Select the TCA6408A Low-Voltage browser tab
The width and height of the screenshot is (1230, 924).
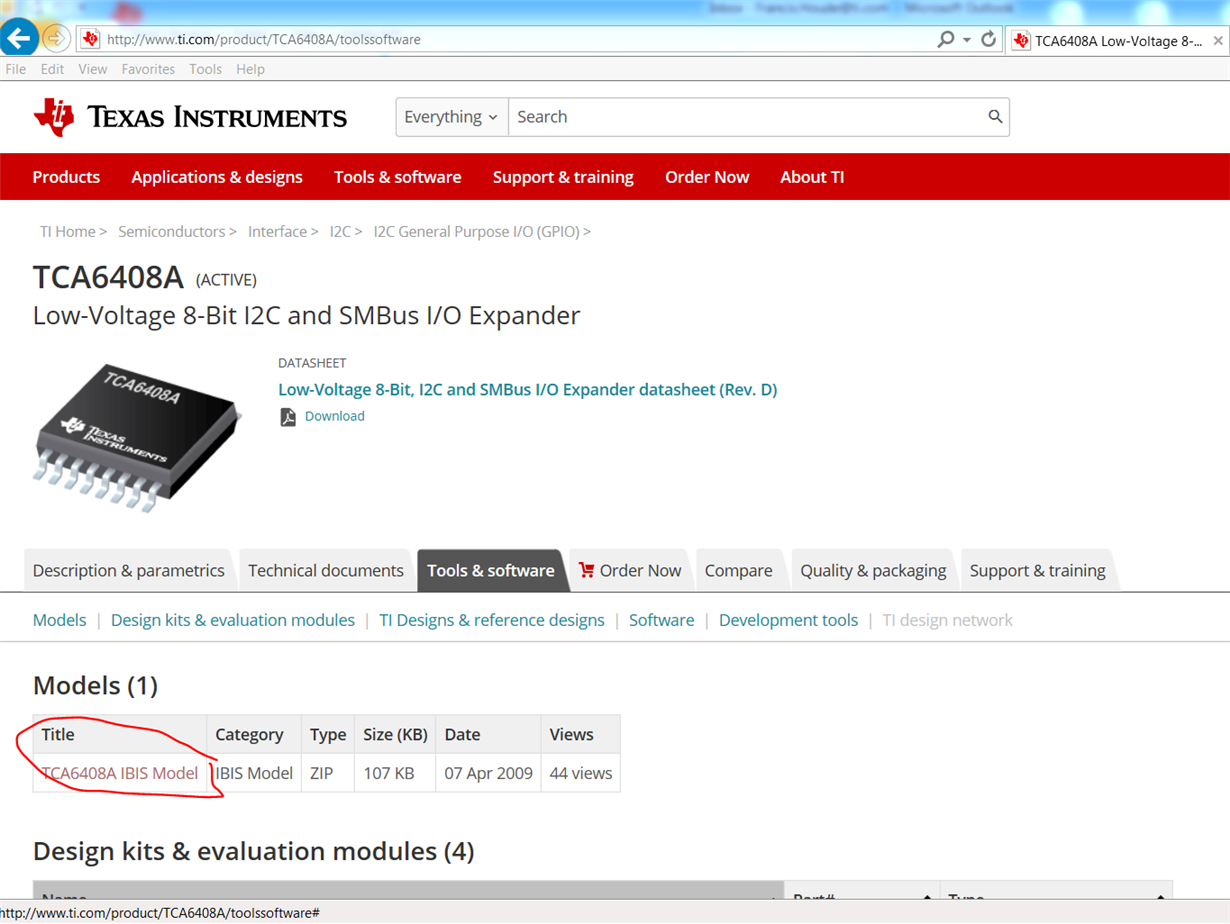click(x=1117, y=41)
